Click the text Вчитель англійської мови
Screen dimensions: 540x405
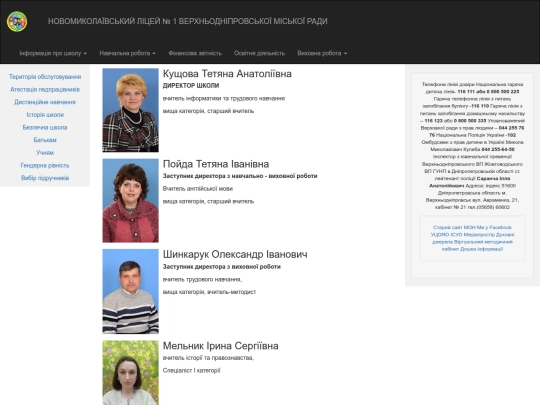coord(198,189)
